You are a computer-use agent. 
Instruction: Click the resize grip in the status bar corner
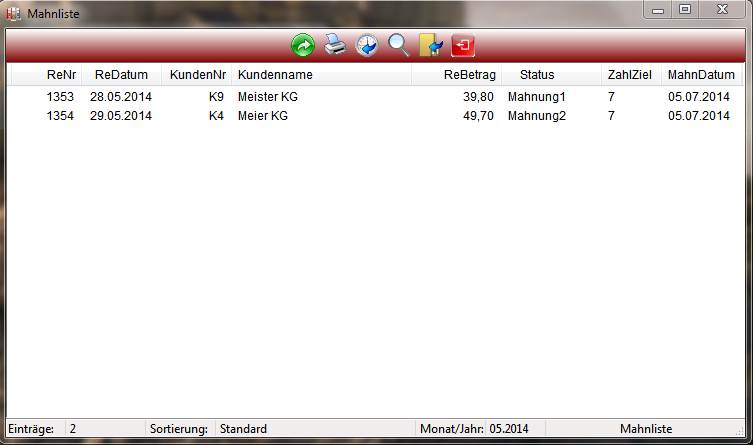pyautogui.click(x=740, y=432)
